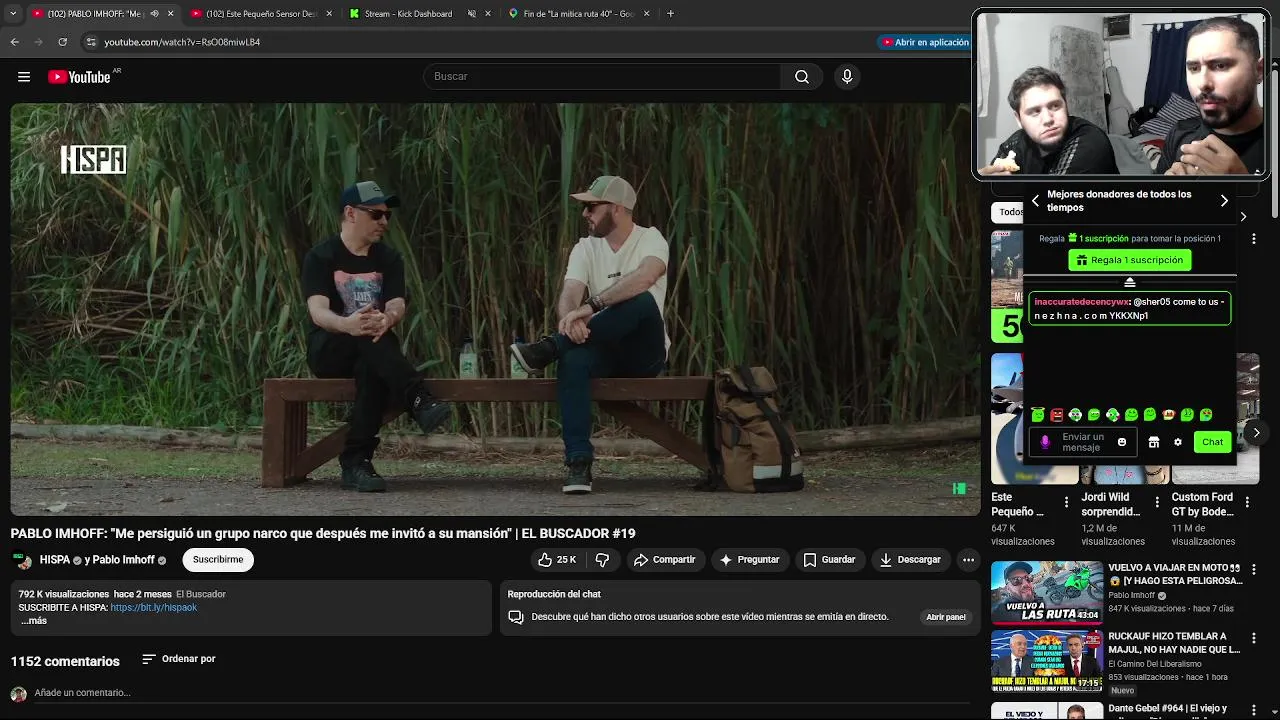
Task: Select the Todos filter chip
Action: click(1008, 212)
